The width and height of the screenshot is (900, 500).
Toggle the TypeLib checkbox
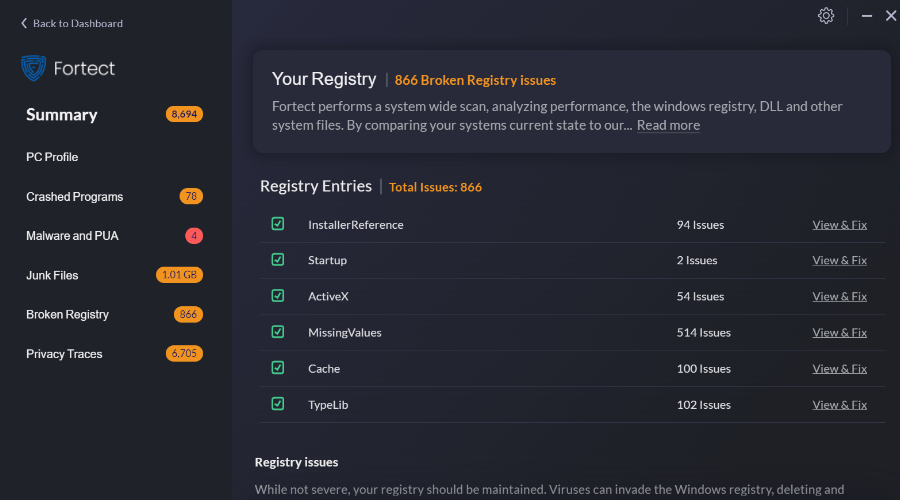point(278,404)
